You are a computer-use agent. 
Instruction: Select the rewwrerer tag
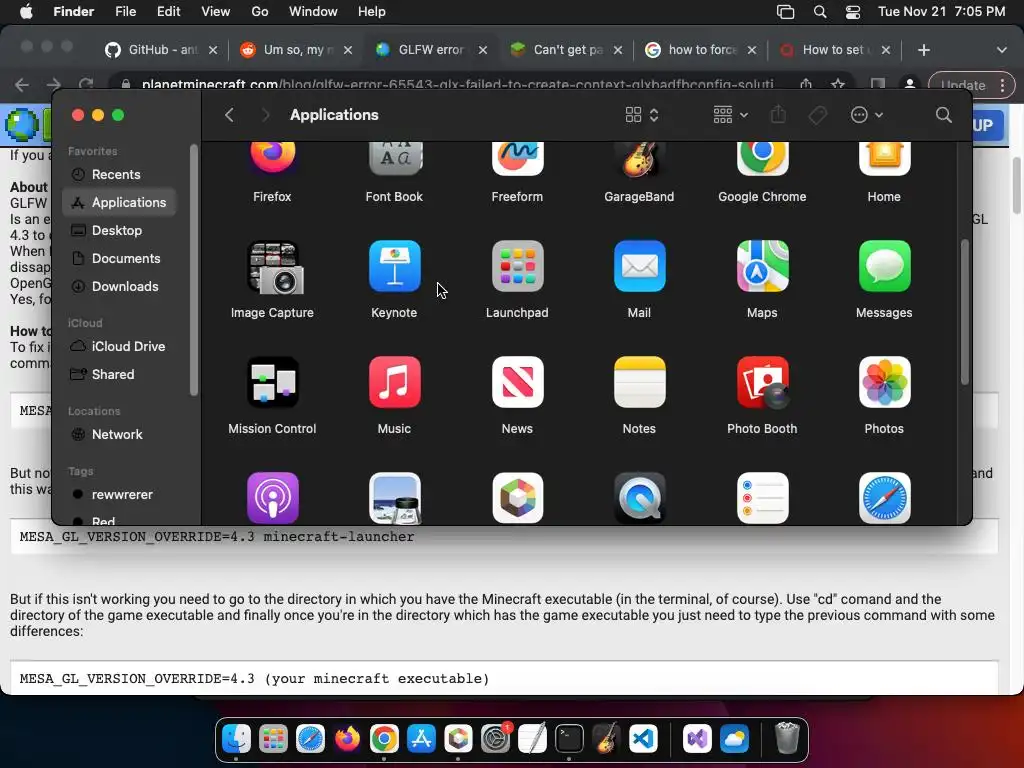pyautogui.click(x=119, y=495)
